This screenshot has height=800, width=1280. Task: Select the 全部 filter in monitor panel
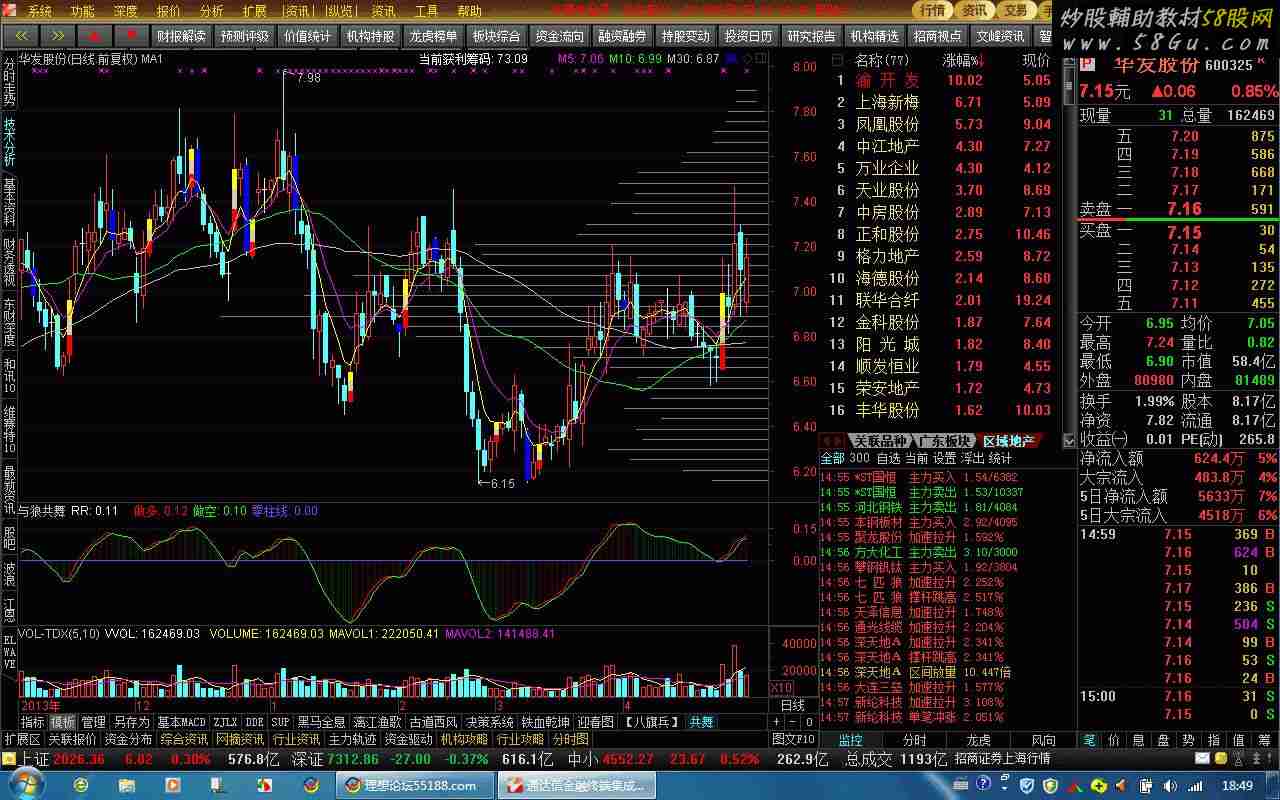click(832, 458)
